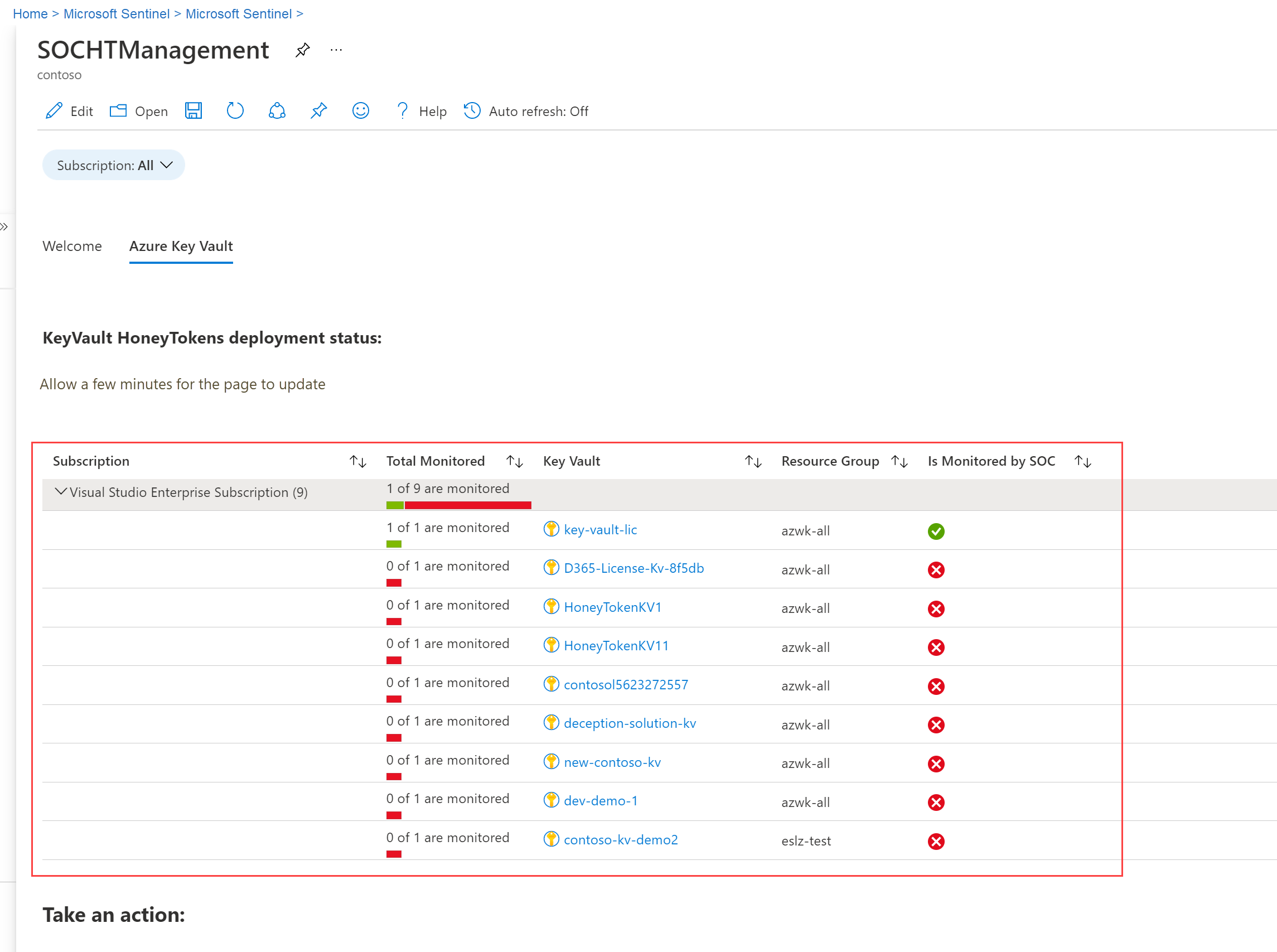Screen dimensions: 1277x952
Task: Open the more options ellipsis next to title
Action: click(337, 50)
